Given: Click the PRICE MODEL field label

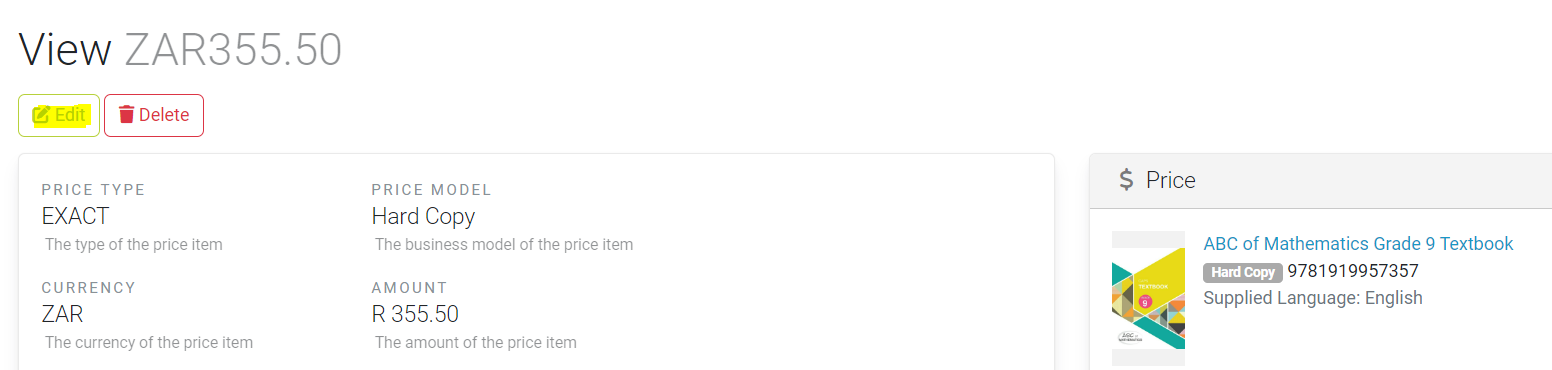Looking at the screenshot, I should pyautogui.click(x=431, y=190).
